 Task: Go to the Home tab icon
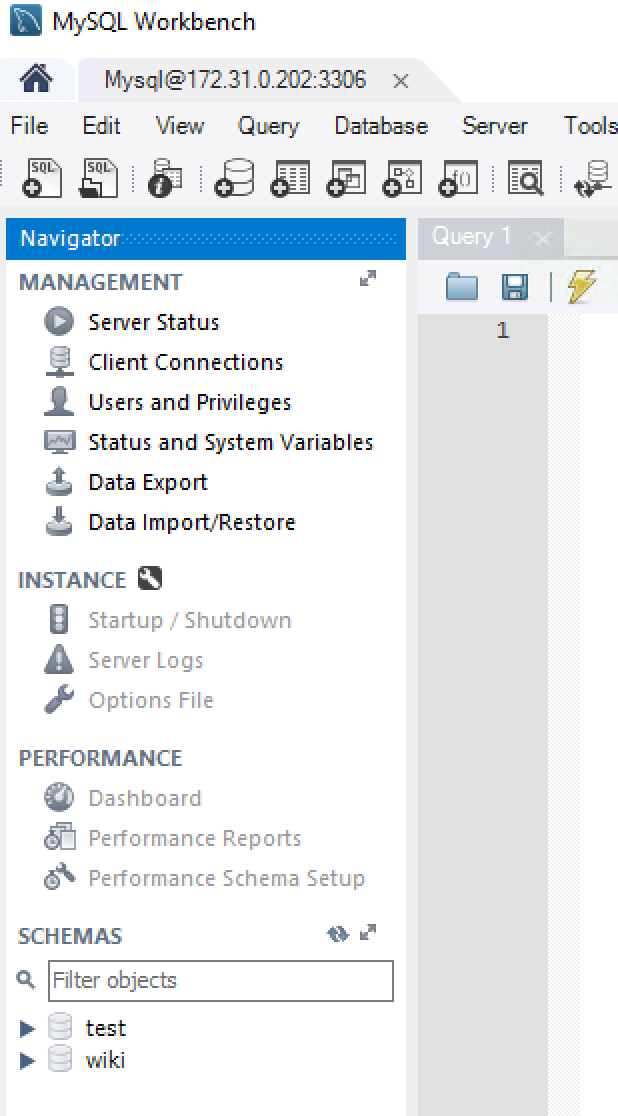tap(36, 78)
